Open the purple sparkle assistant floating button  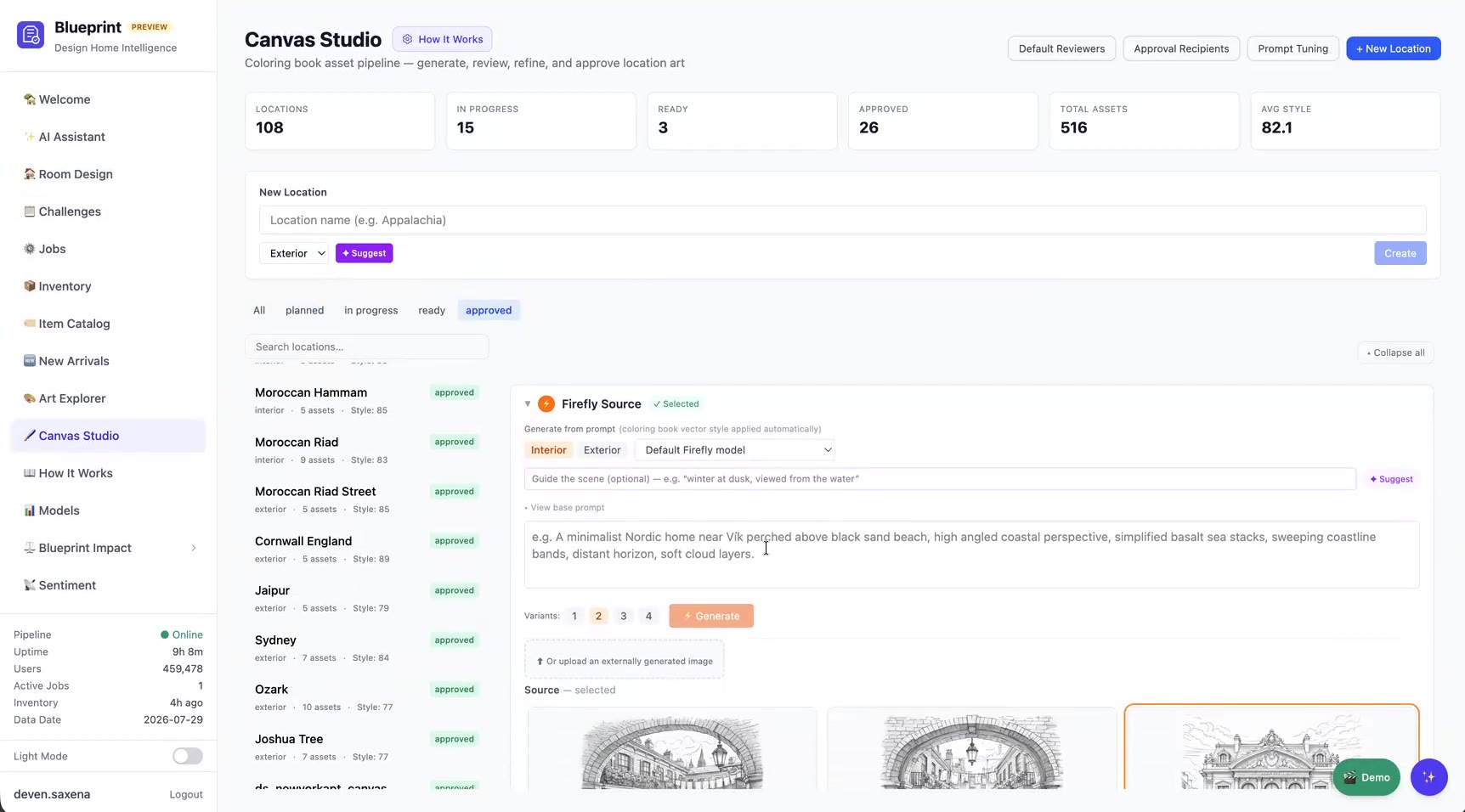coord(1428,777)
